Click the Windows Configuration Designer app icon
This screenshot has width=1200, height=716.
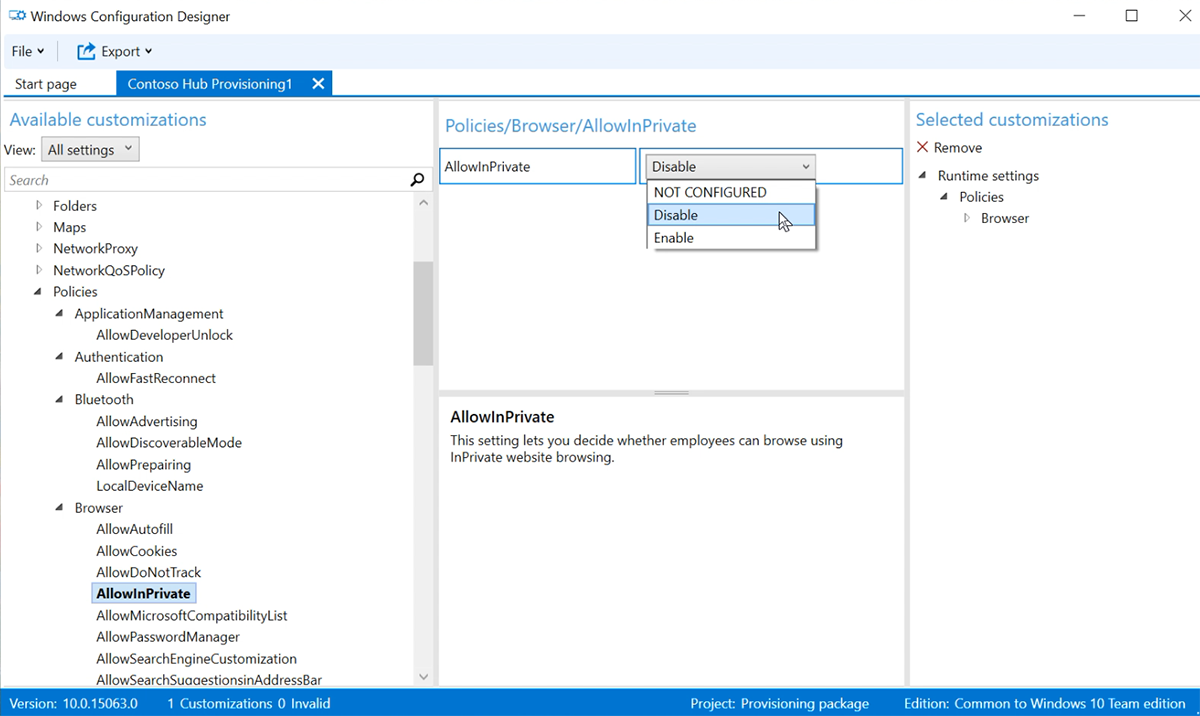coord(17,16)
